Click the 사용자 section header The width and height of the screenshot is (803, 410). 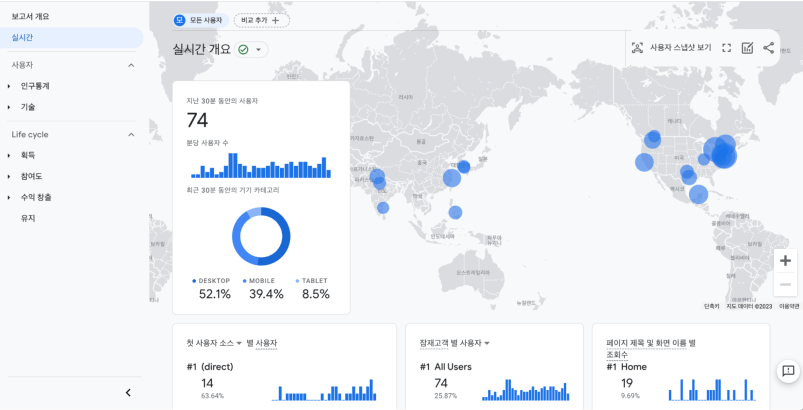click(x=72, y=65)
